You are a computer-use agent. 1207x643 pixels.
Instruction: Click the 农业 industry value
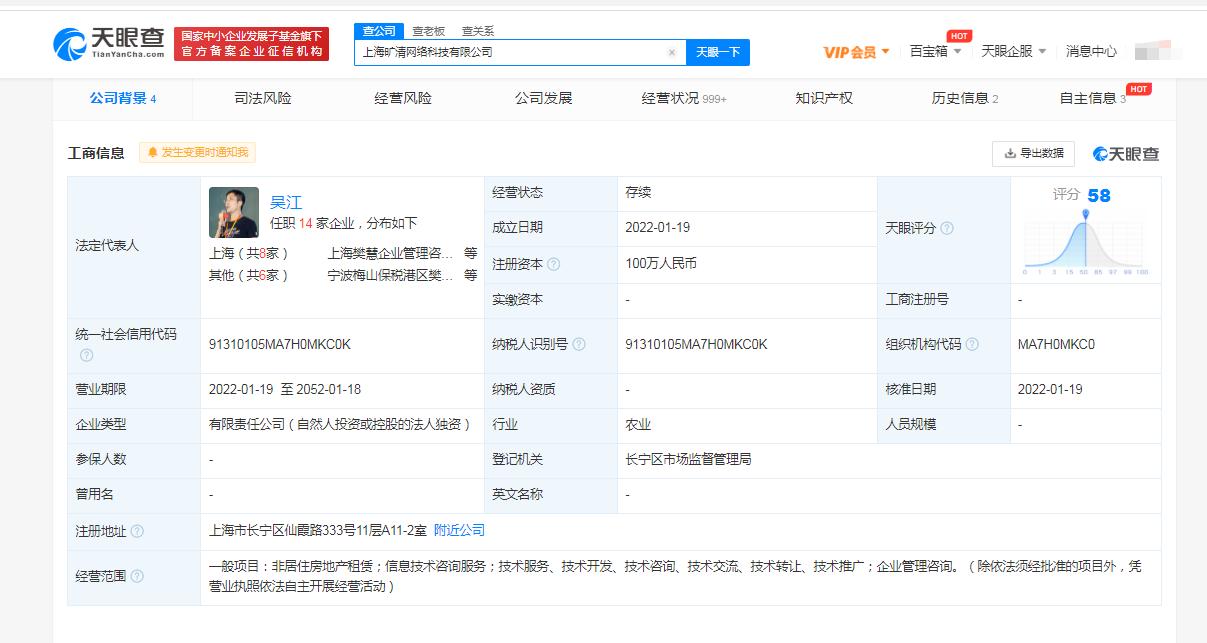pyautogui.click(x=638, y=424)
